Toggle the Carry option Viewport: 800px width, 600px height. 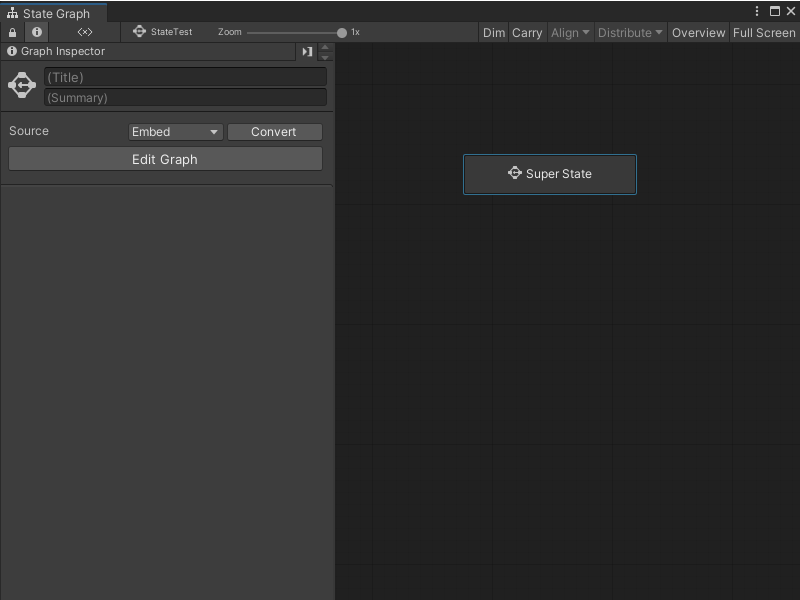[x=527, y=32]
